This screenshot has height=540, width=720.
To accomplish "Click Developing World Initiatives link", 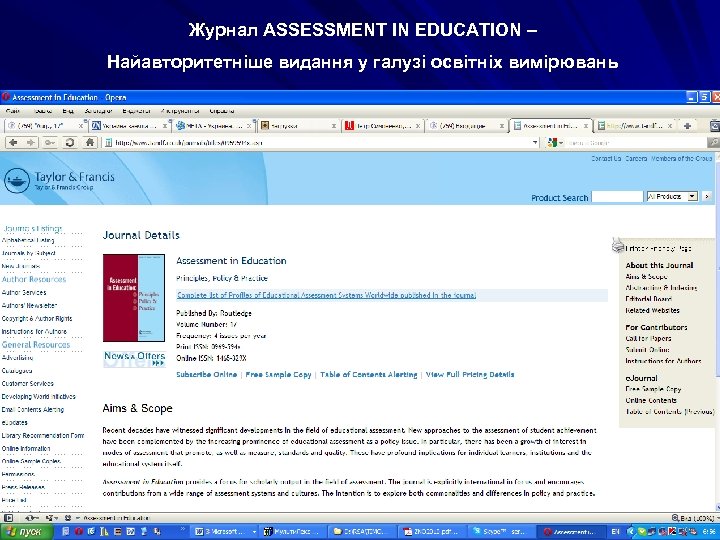I will point(39,397).
